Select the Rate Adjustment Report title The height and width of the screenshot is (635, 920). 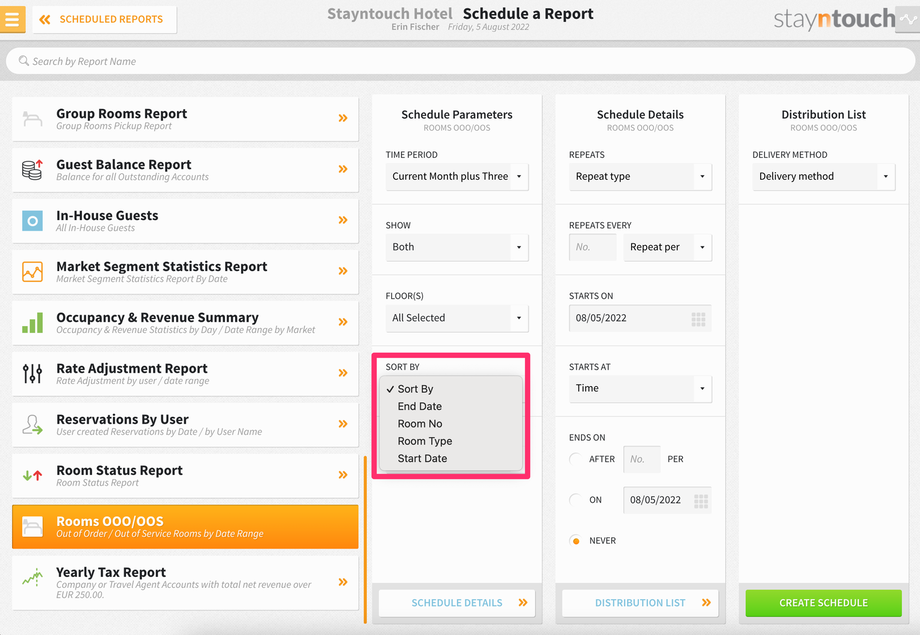click(x=132, y=369)
